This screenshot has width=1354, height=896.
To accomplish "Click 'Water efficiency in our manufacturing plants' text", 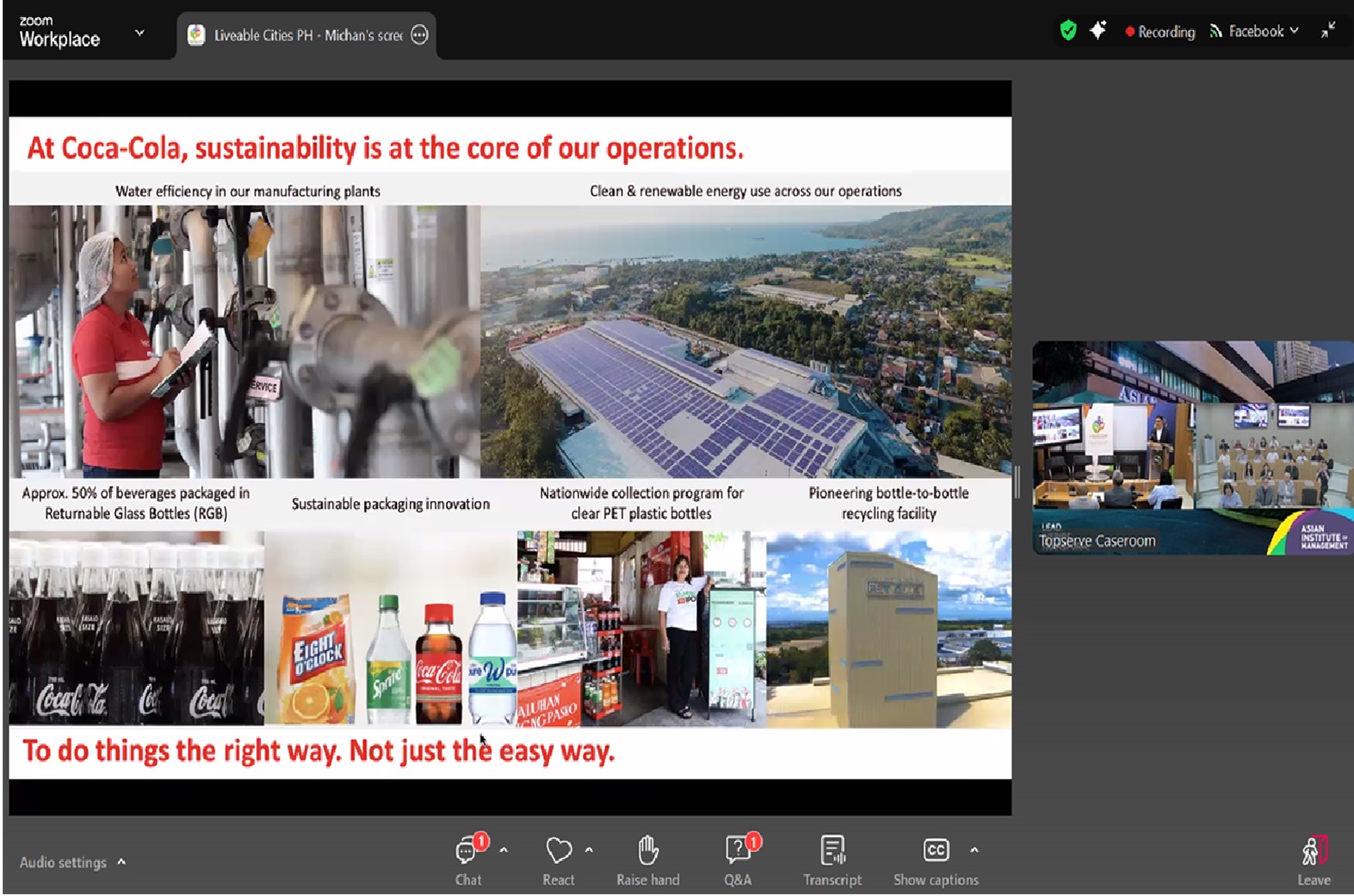I will click(x=247, y=191).
